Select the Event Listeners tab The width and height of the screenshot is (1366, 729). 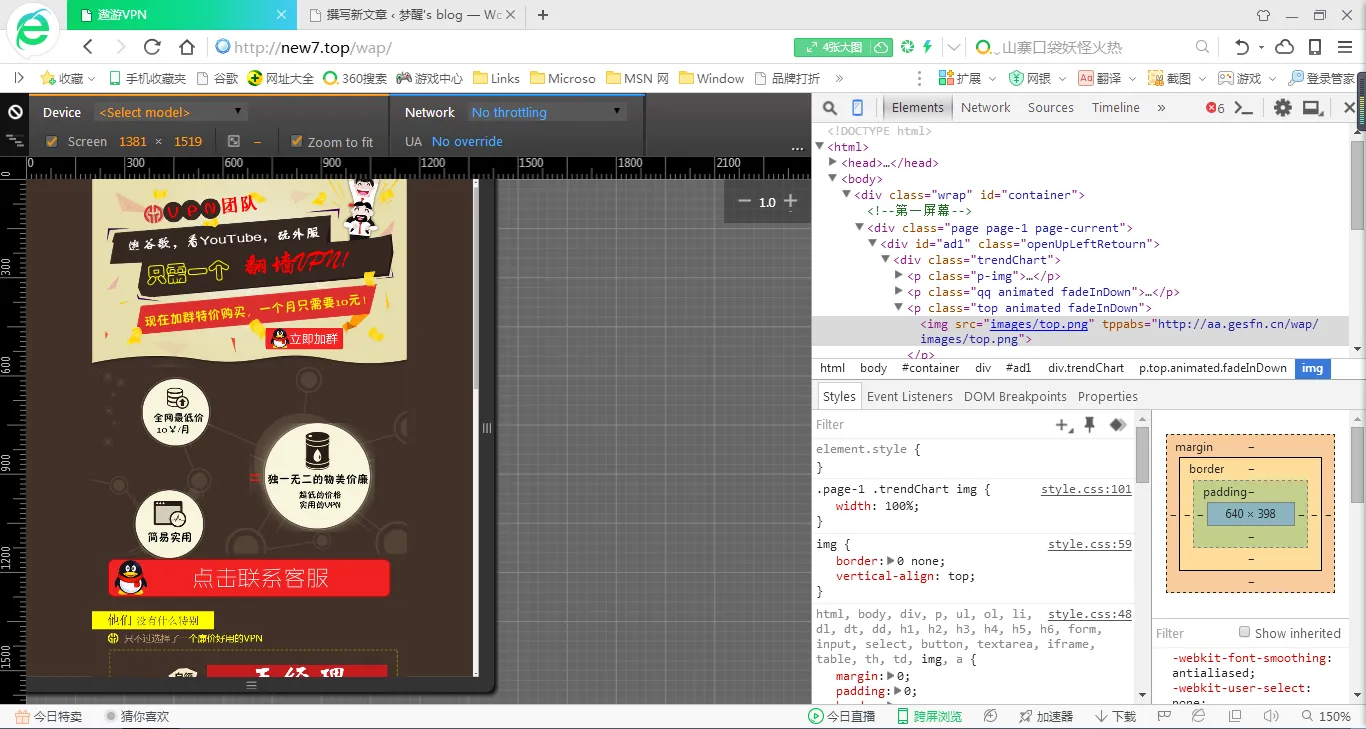point(910,396)
